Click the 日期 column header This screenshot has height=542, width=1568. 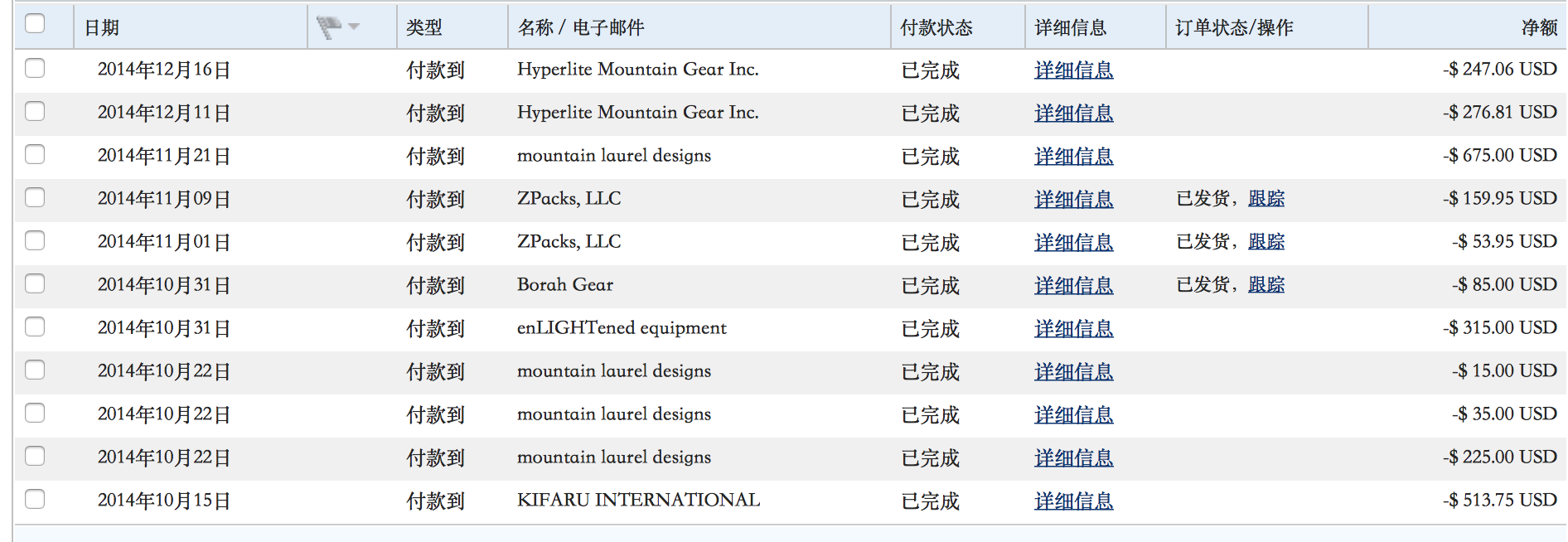pos(102,28)
